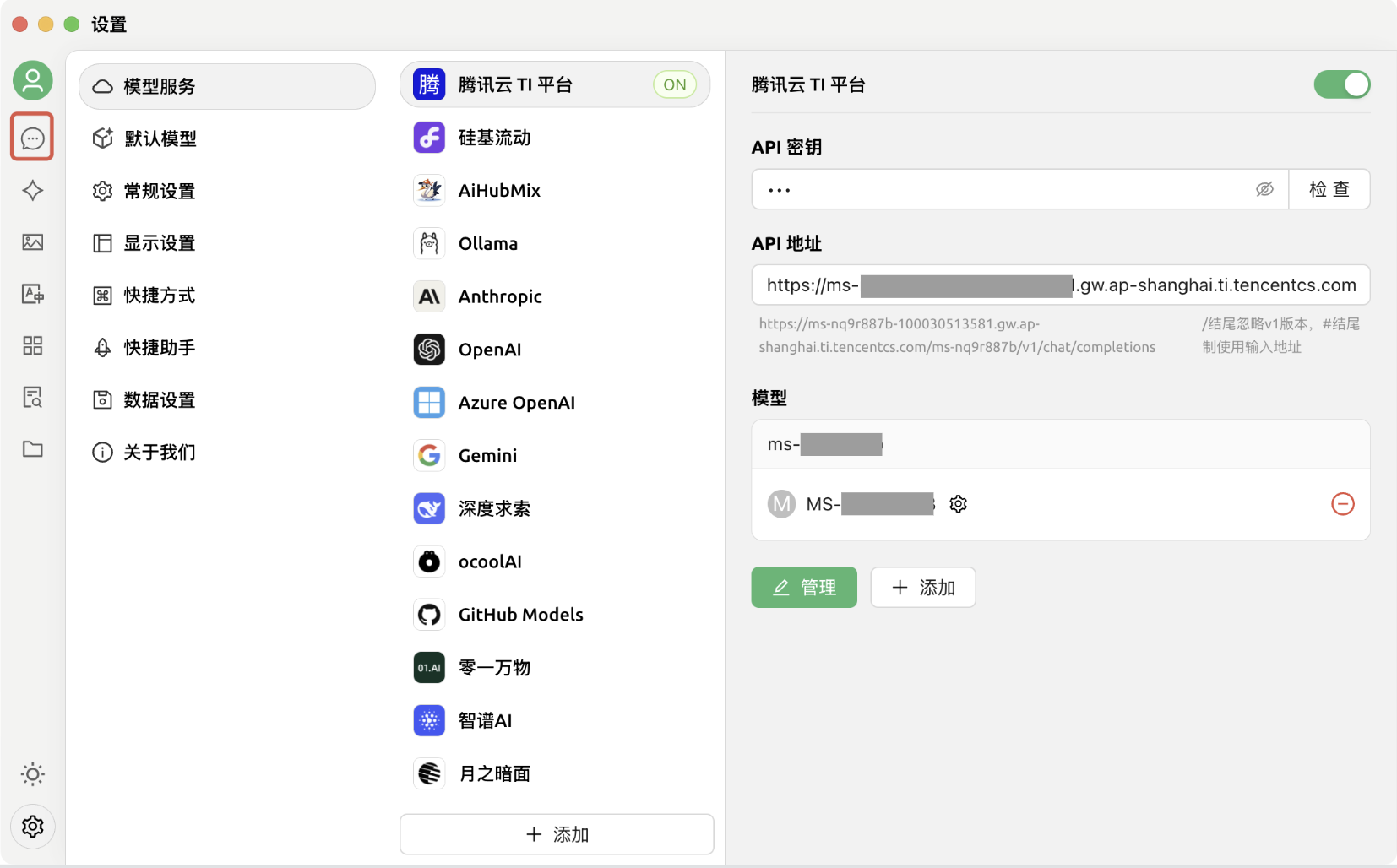Click 添加 button next to 管理
Screen dimensions: 1397x868
[923, 587]
